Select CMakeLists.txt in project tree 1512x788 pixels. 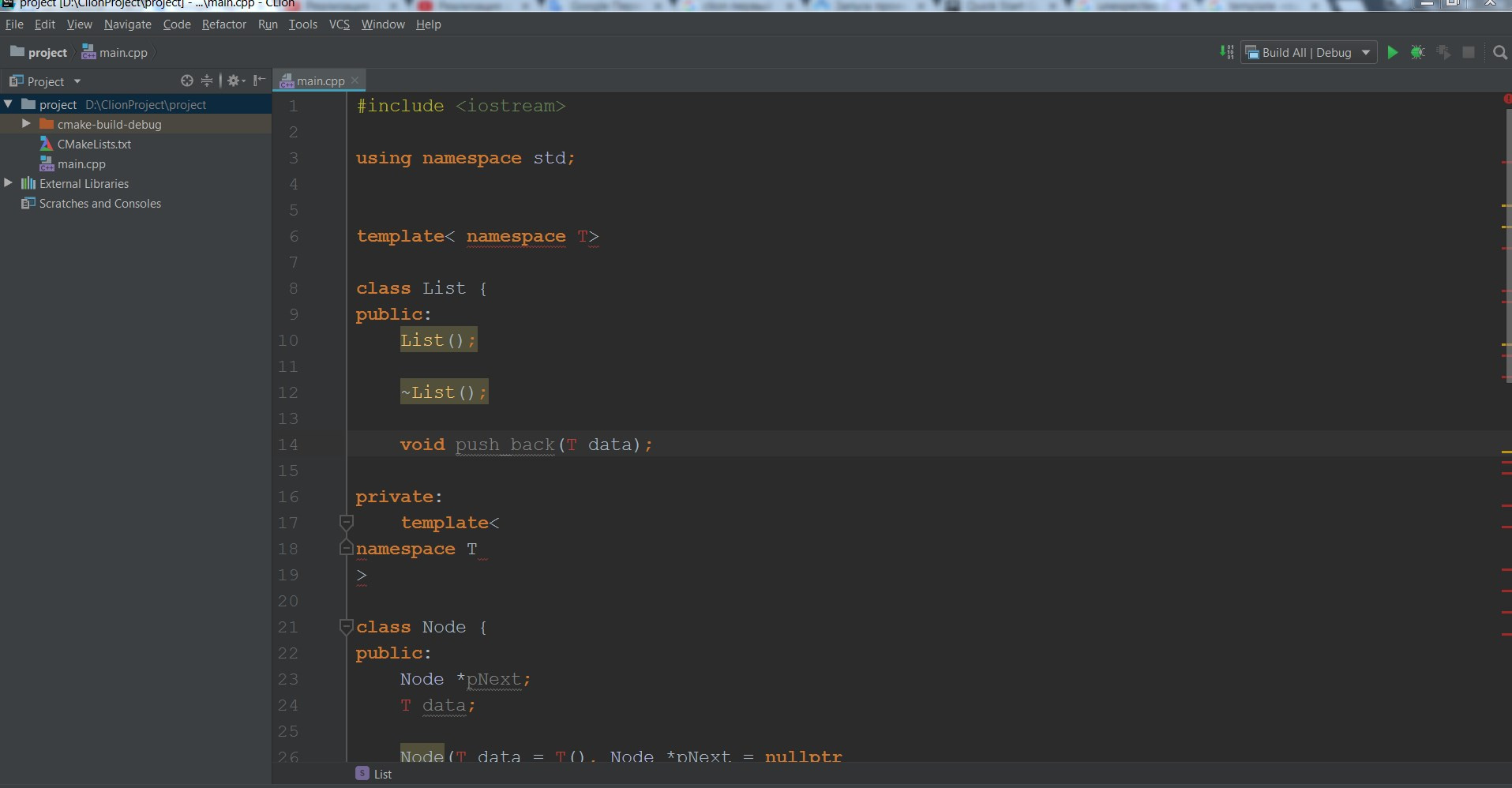tap(94, 144)
